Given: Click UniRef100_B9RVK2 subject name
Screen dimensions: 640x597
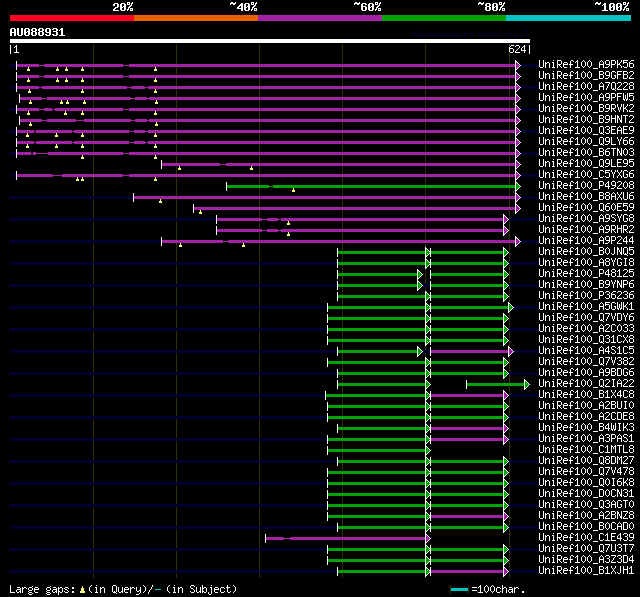Looking at the screenshot, I should click(x=586, y=109).
